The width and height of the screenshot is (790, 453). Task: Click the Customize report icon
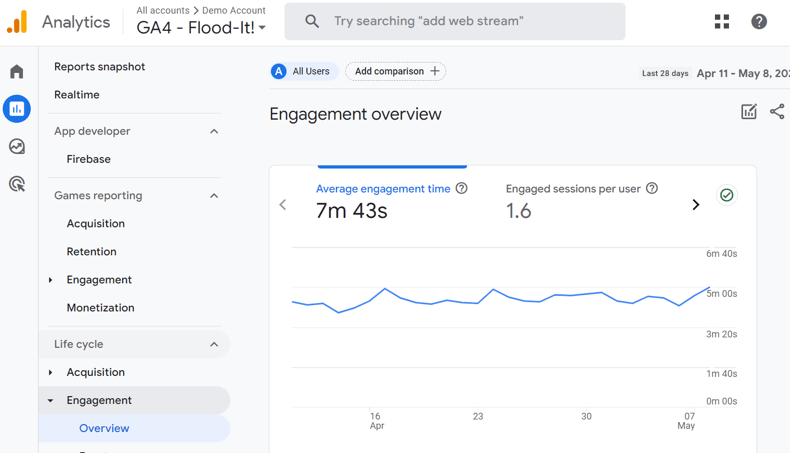[749, 112]
